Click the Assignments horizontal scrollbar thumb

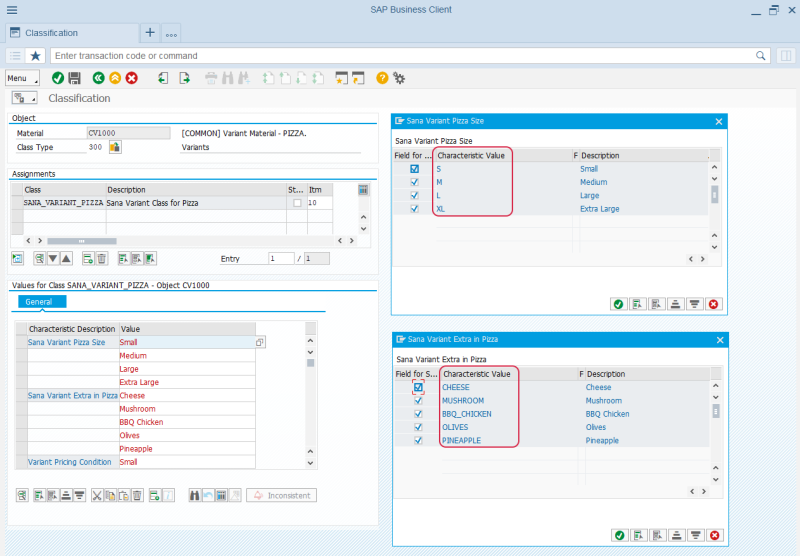[82, 241]
